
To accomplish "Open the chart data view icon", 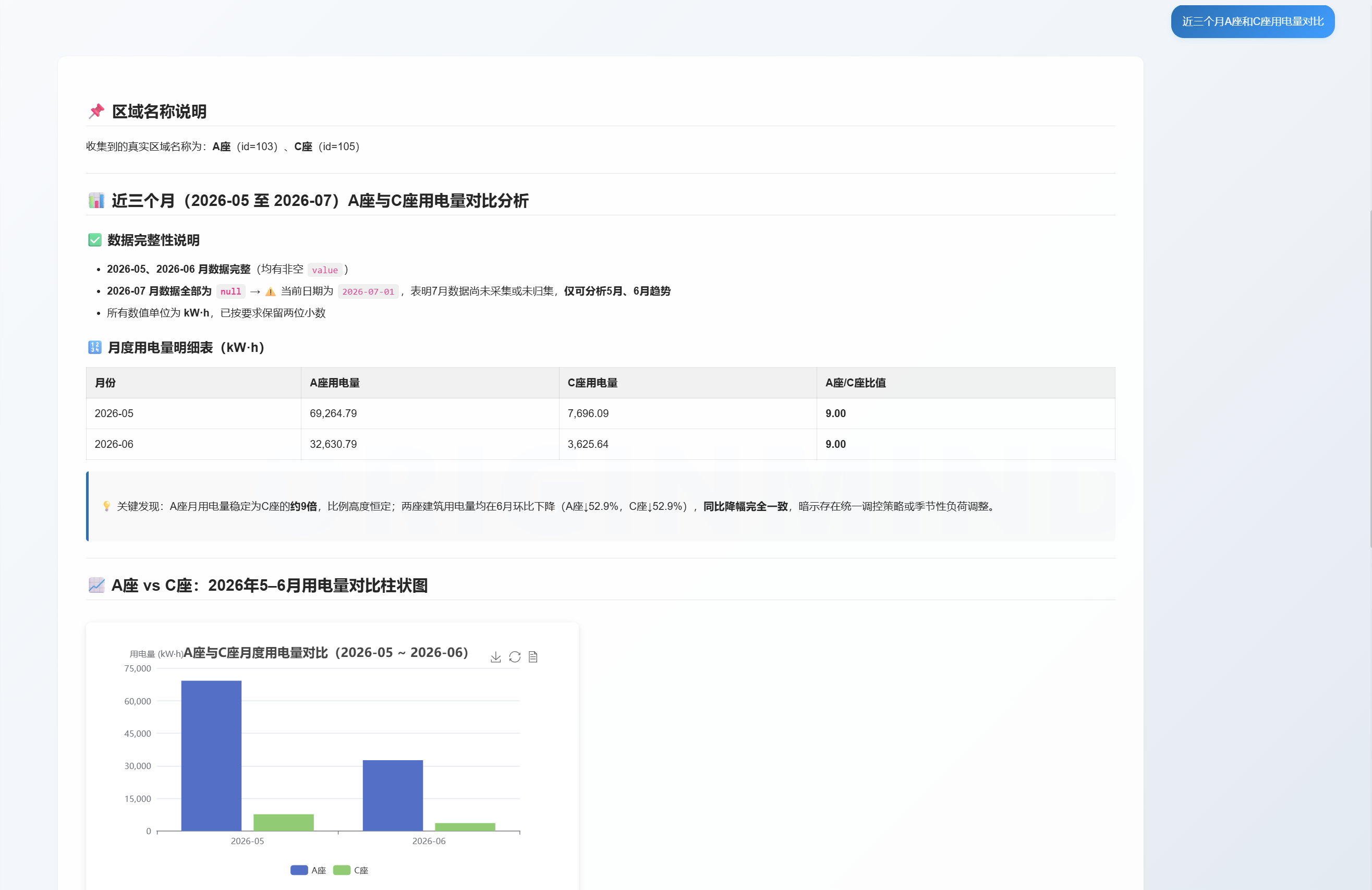I will point(533,657).
